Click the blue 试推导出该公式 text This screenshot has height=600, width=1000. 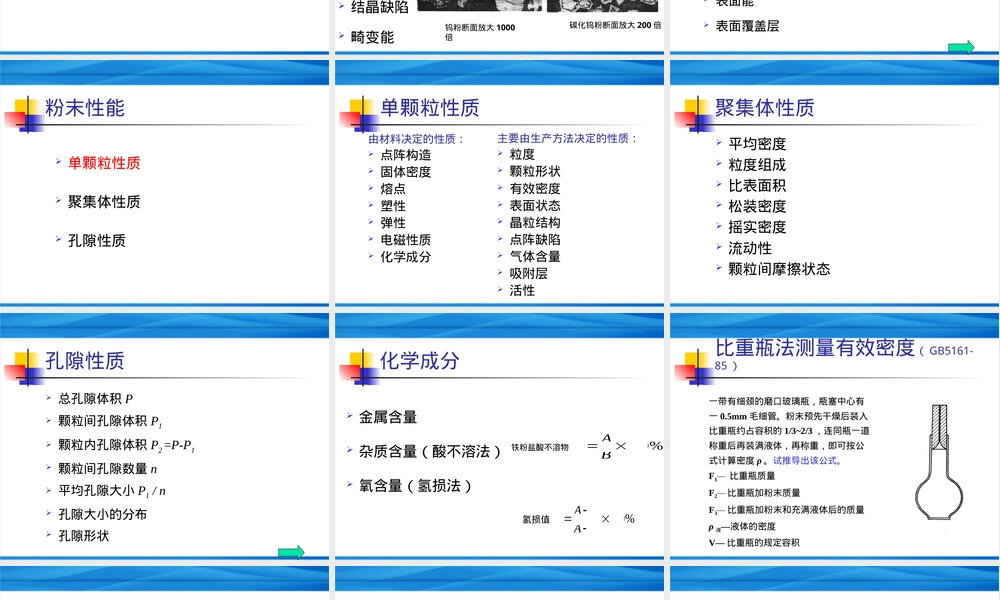pos(808,460)
